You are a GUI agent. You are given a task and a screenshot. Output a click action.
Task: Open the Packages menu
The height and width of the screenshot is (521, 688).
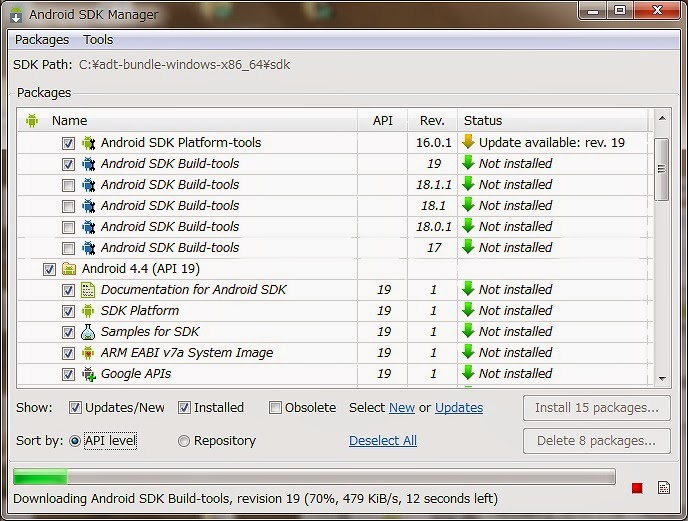click(42, 40)
